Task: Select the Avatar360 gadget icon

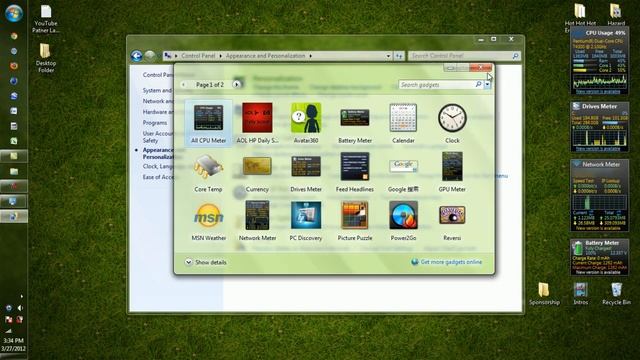Action: 306,118
